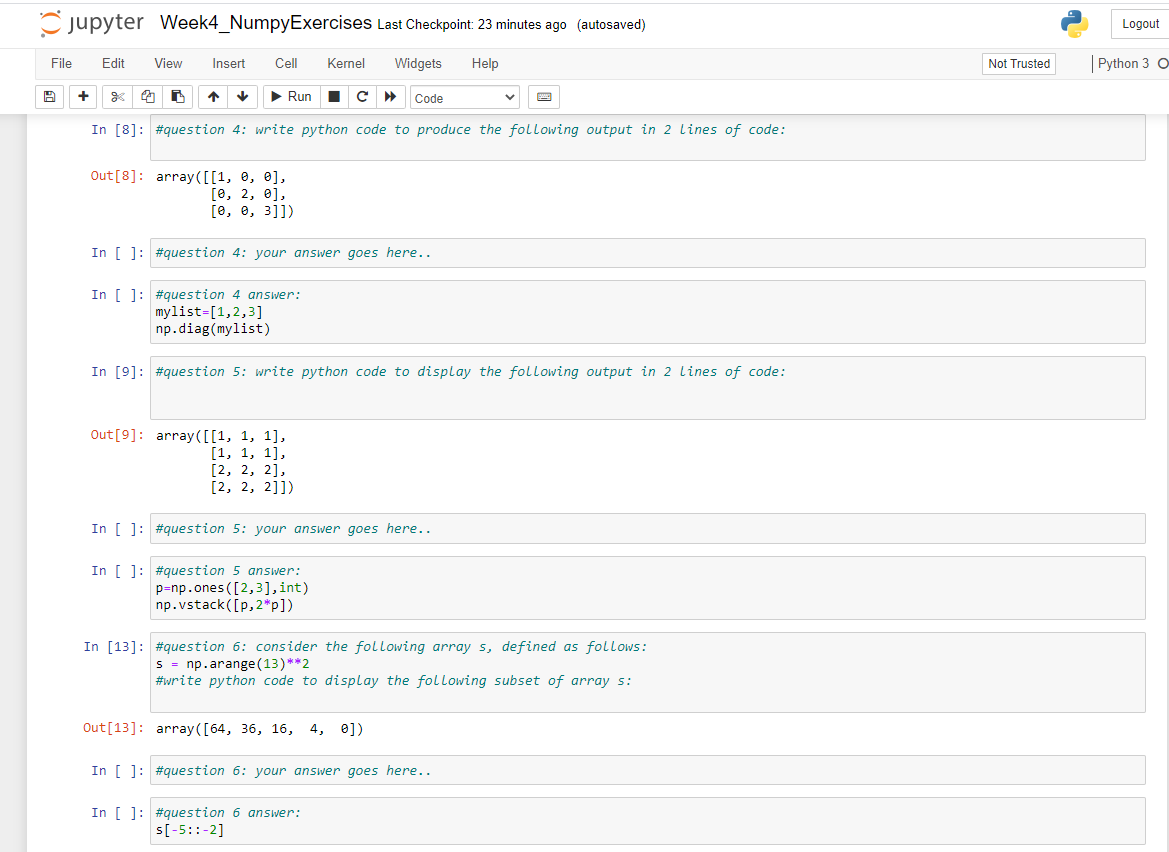1169x852 pixels.
Task: Select the question 5 answer cell with np.vstack
Action: click(647, 587)
